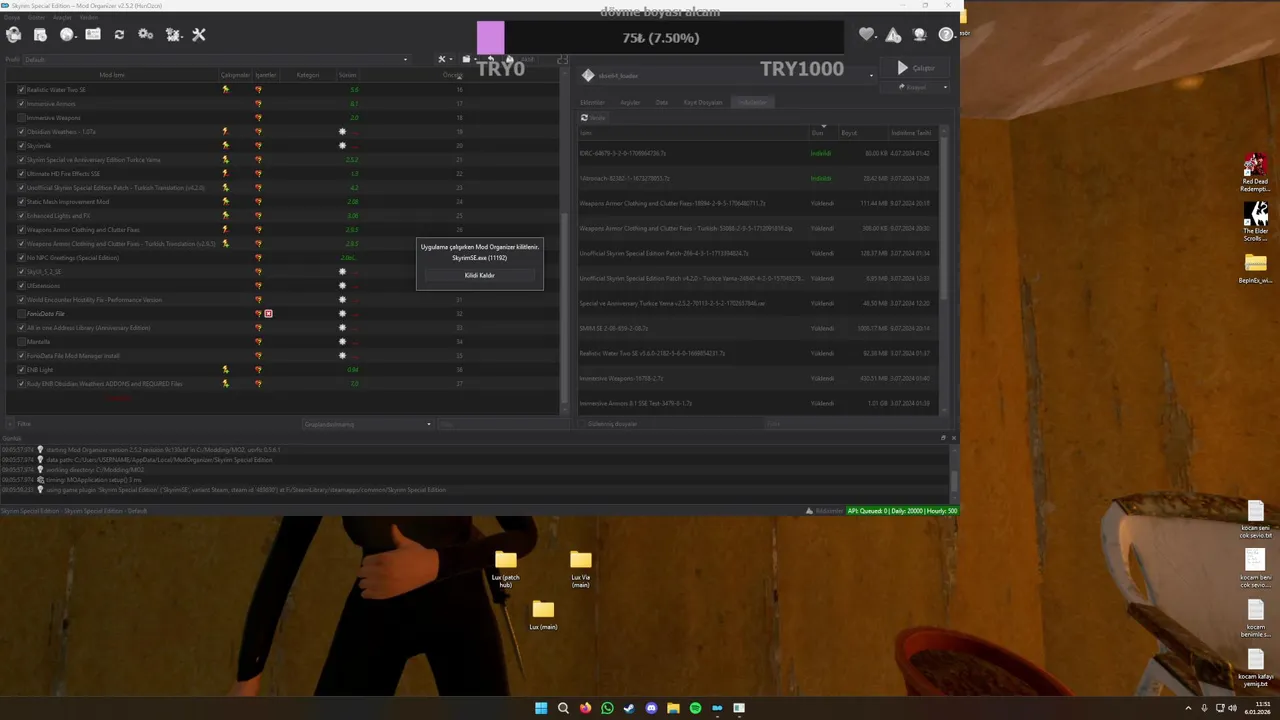This screenshot has width=1280, height=720.
Task: Toggle the Realistic Water Two SE checkbox
Action: (x=21, y=90)
